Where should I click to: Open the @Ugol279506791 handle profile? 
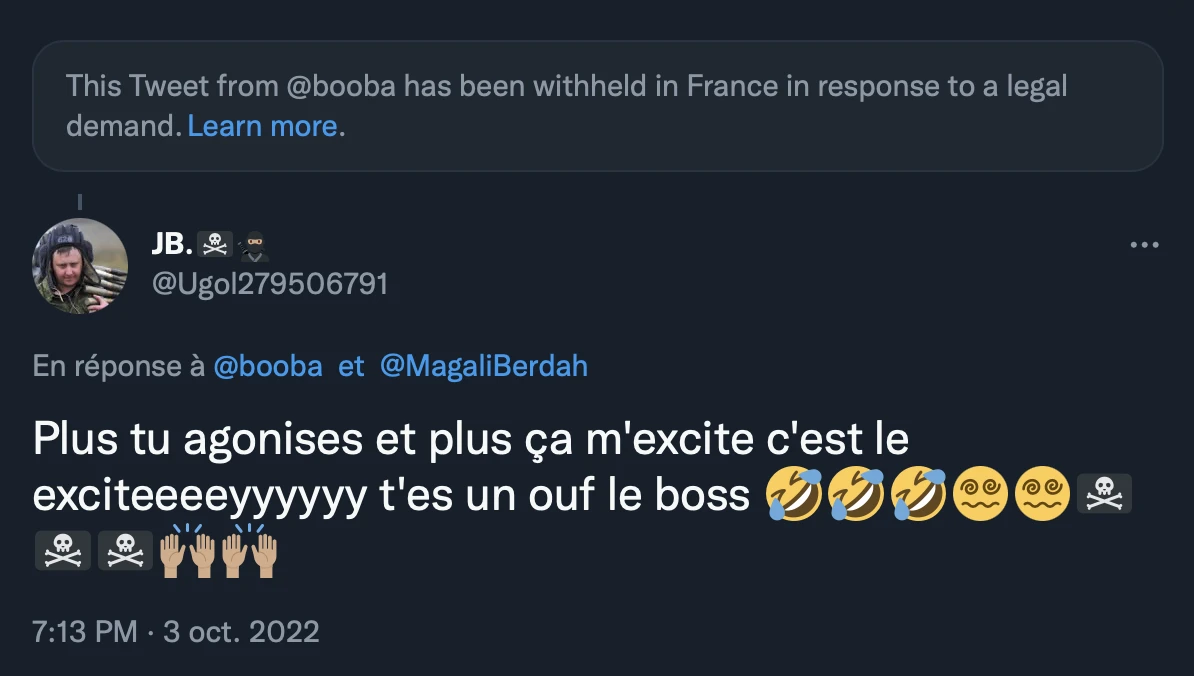pyautogui.click(x=269, y=284)
